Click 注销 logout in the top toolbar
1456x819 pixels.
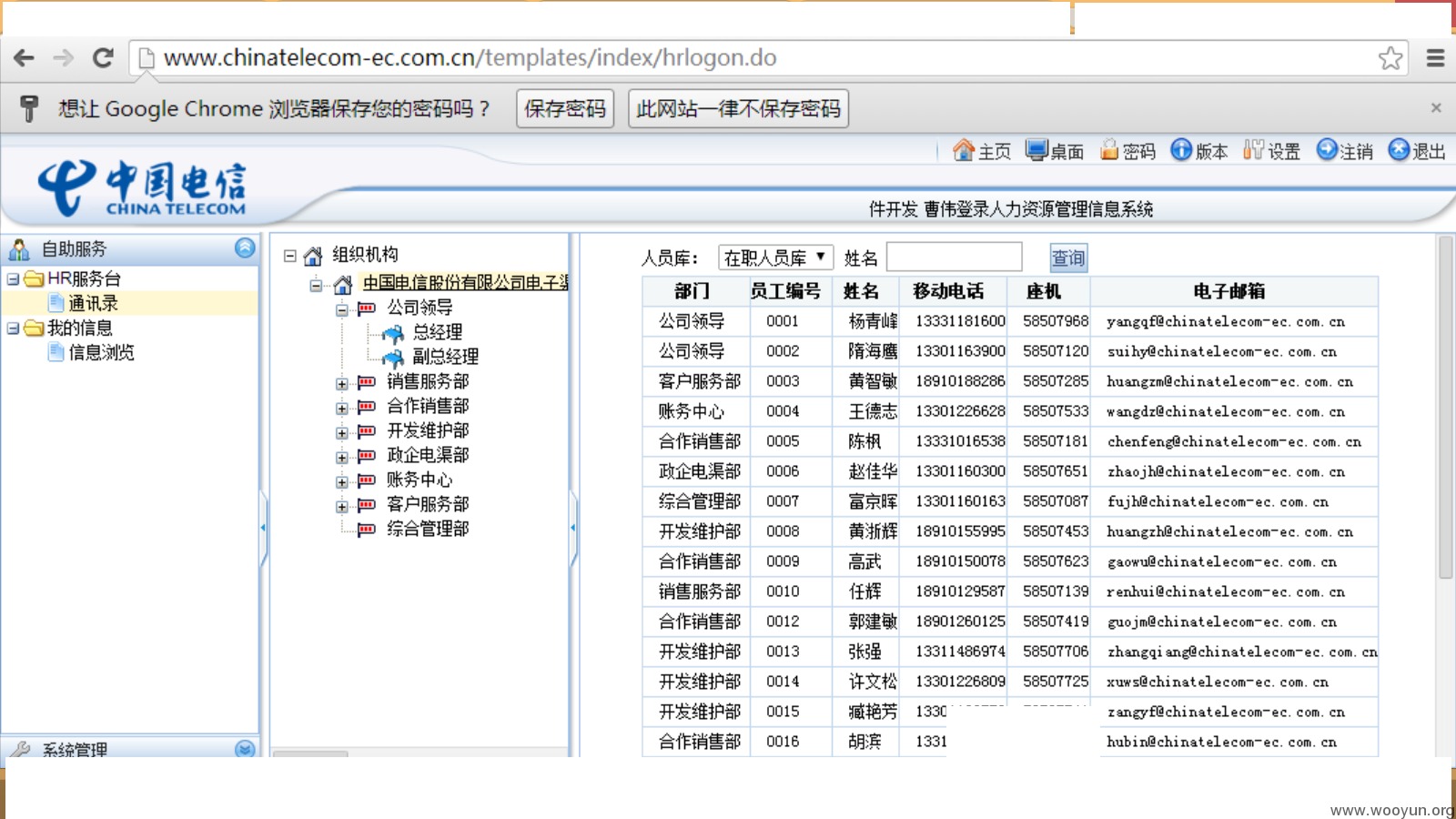coord(1344,151)
